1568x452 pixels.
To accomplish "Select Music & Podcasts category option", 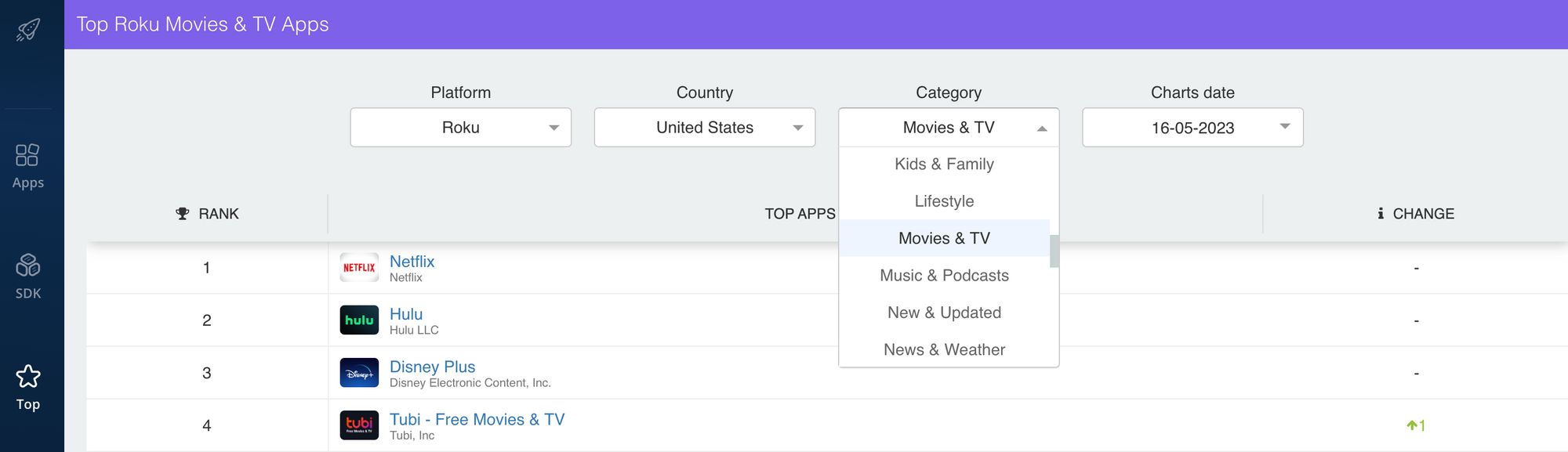I will 944,275.
